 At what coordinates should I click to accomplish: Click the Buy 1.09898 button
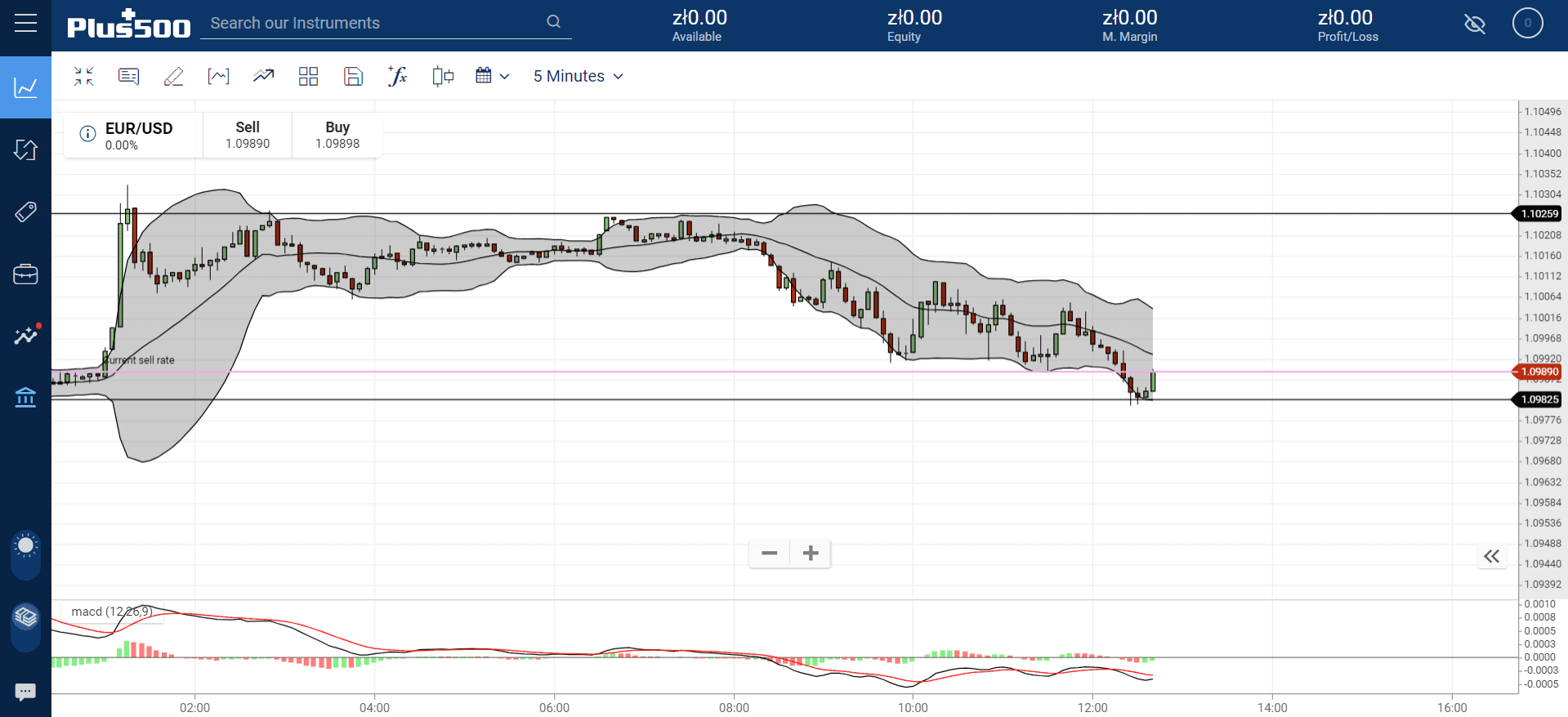click(x=337, y=135)
